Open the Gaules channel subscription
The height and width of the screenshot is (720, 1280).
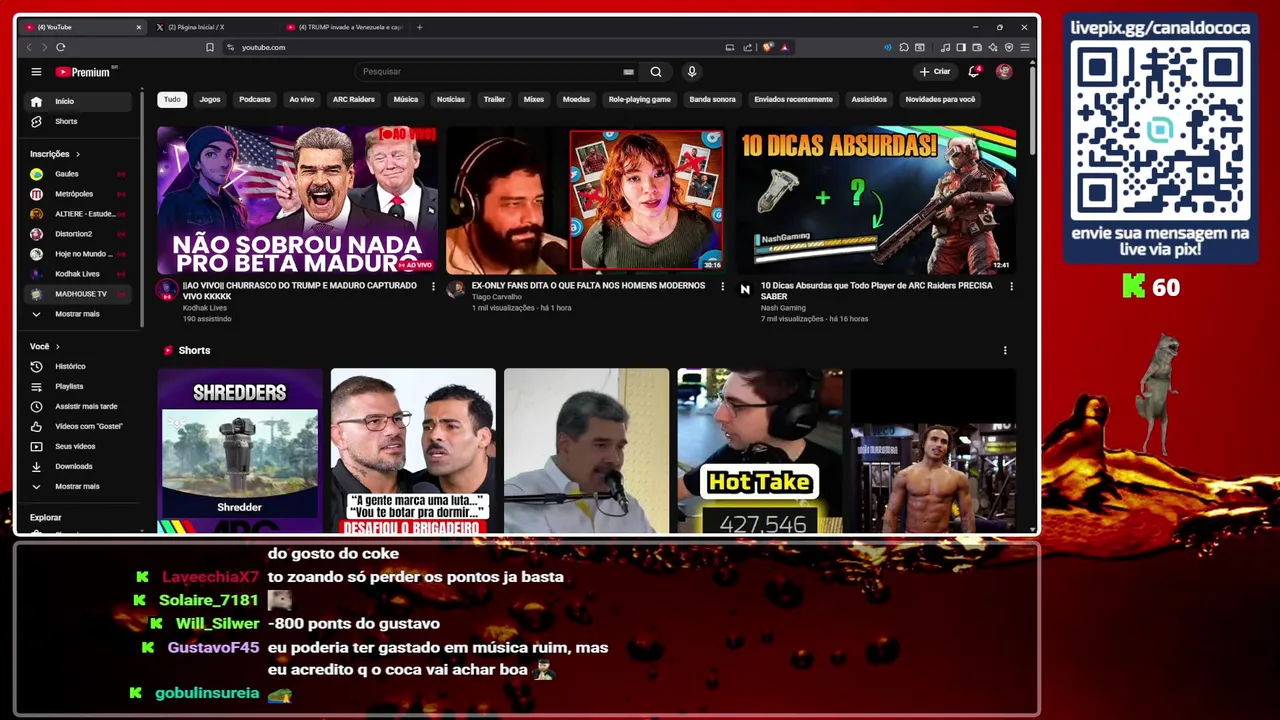79,174
